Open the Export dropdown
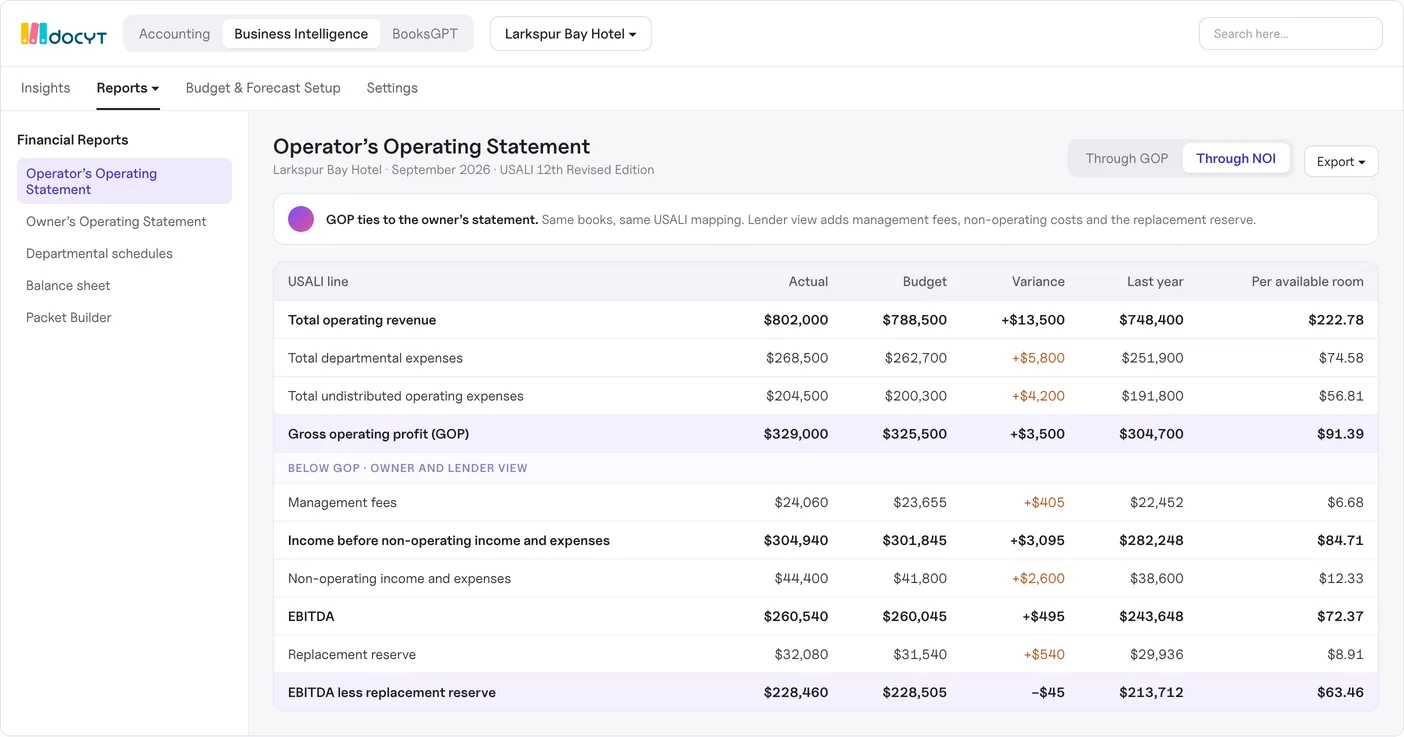Screen dimensions: 1404x737 click(1341, 161)
